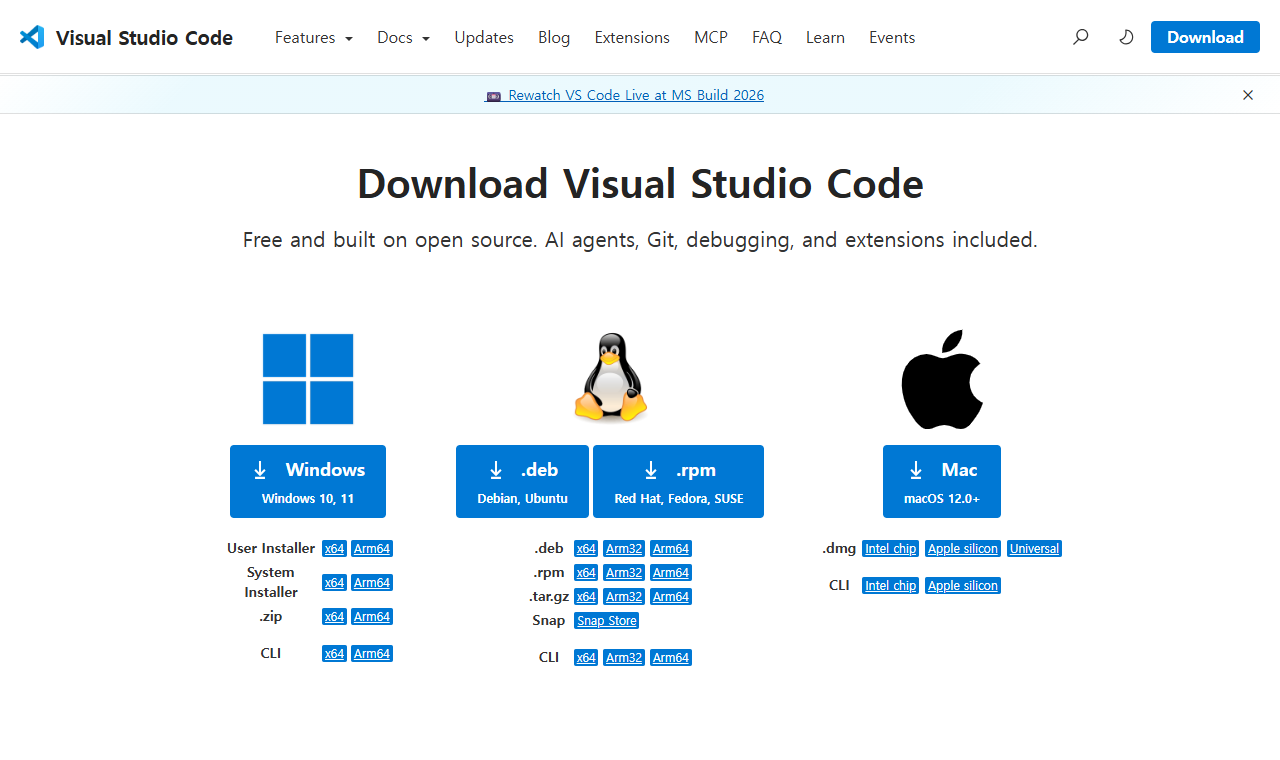Download Windows CLI x64
Image resolution: width=1280 pixels, height=760 pixels.
pos(334,654)
